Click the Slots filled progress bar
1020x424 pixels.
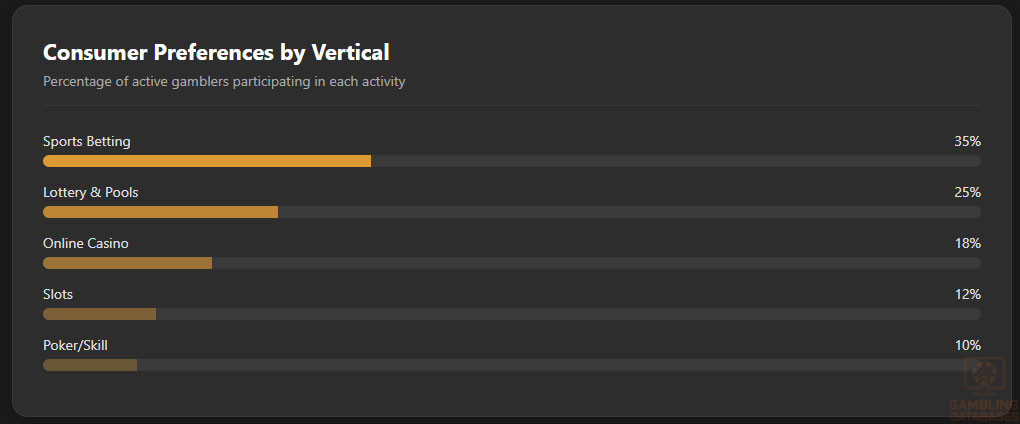click(99, 314)
